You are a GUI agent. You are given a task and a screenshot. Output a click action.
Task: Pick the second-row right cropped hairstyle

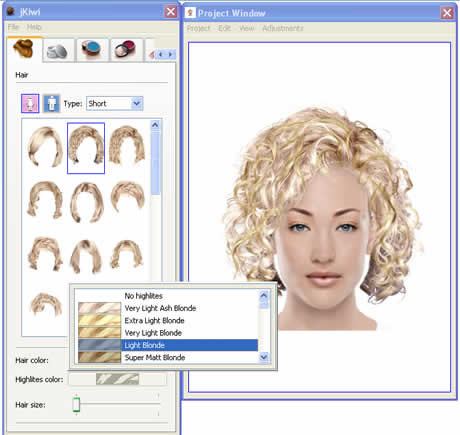(x=128, y=197)
